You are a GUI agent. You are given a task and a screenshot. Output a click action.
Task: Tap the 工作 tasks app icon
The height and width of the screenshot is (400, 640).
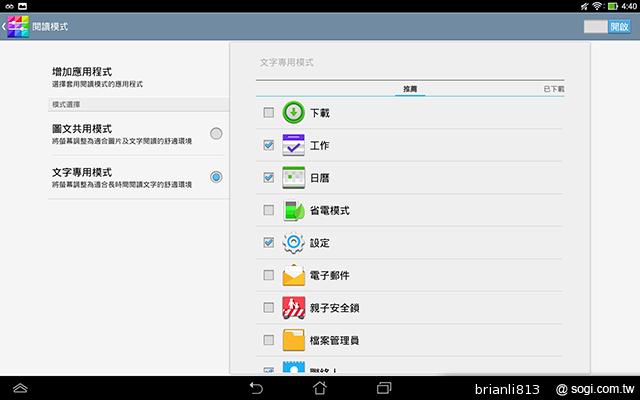[x=293, y=145]
